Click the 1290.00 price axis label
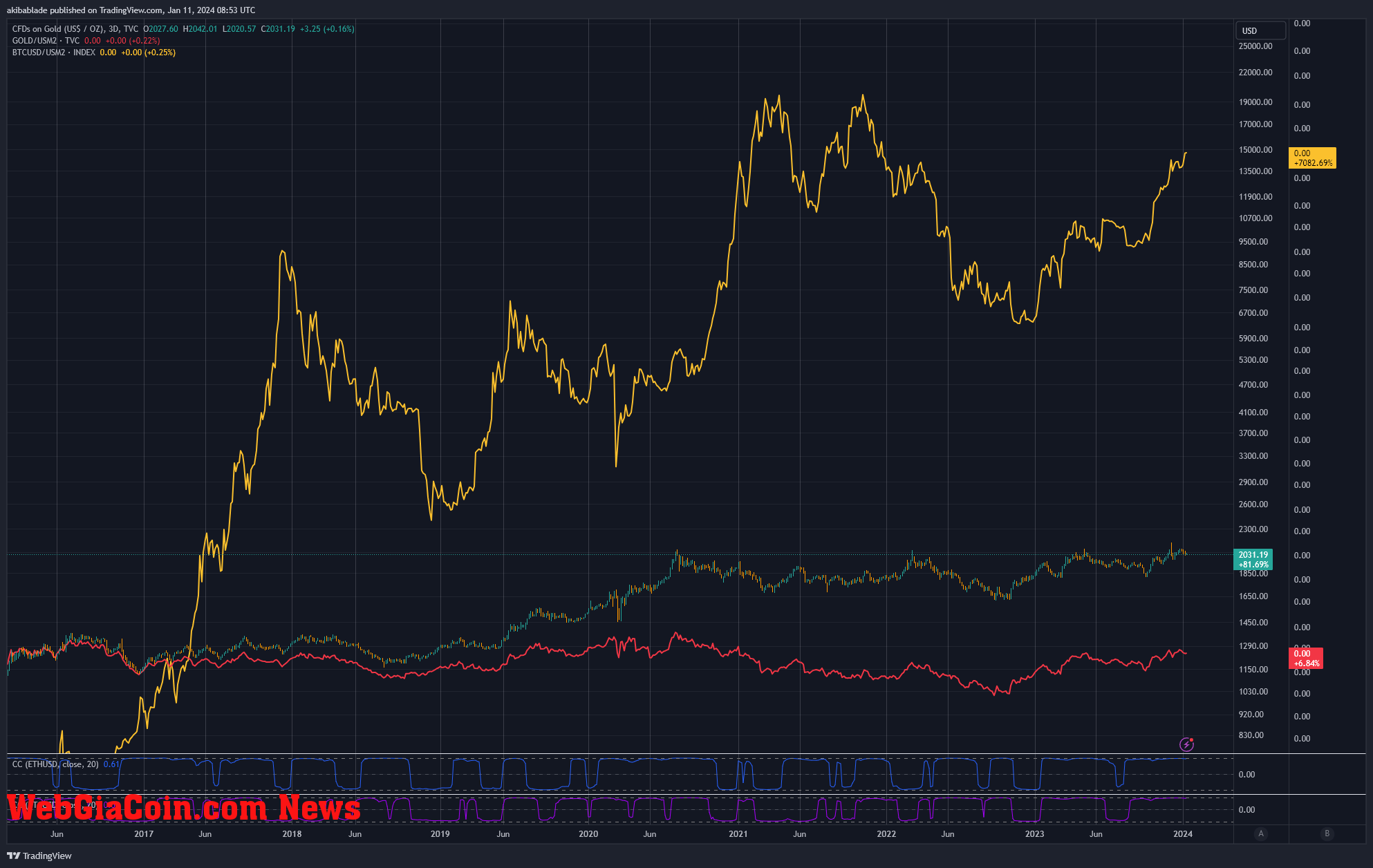This screenshot has width=1373, height=868. coord(1253,646)
